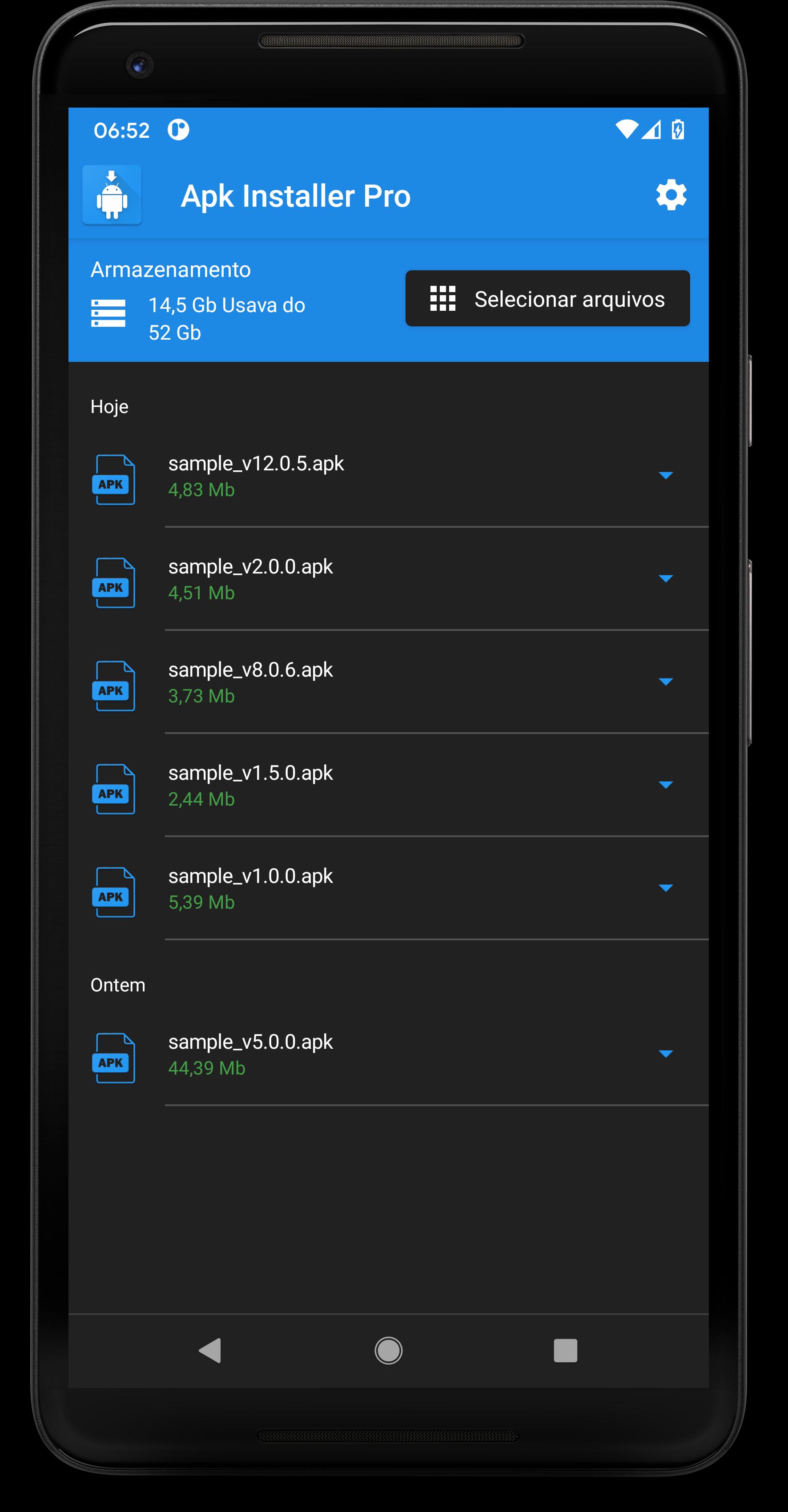This screenshot has width=788, height=1512.
Task: Select the sample_v1.5.0.apk file name
Action: 251,774
